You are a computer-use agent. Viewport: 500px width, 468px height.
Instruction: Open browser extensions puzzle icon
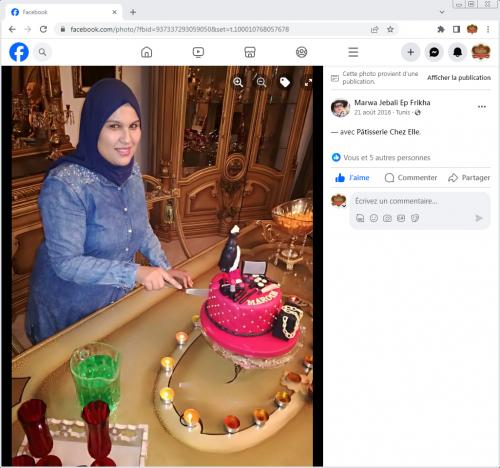[441, 29]
